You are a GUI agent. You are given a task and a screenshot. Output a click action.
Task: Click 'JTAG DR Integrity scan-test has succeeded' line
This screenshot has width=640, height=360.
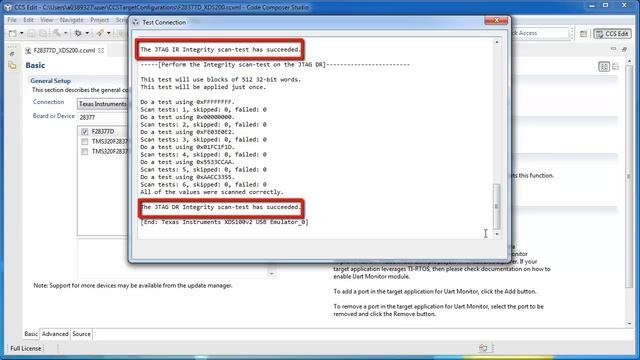tap(220, 207)
